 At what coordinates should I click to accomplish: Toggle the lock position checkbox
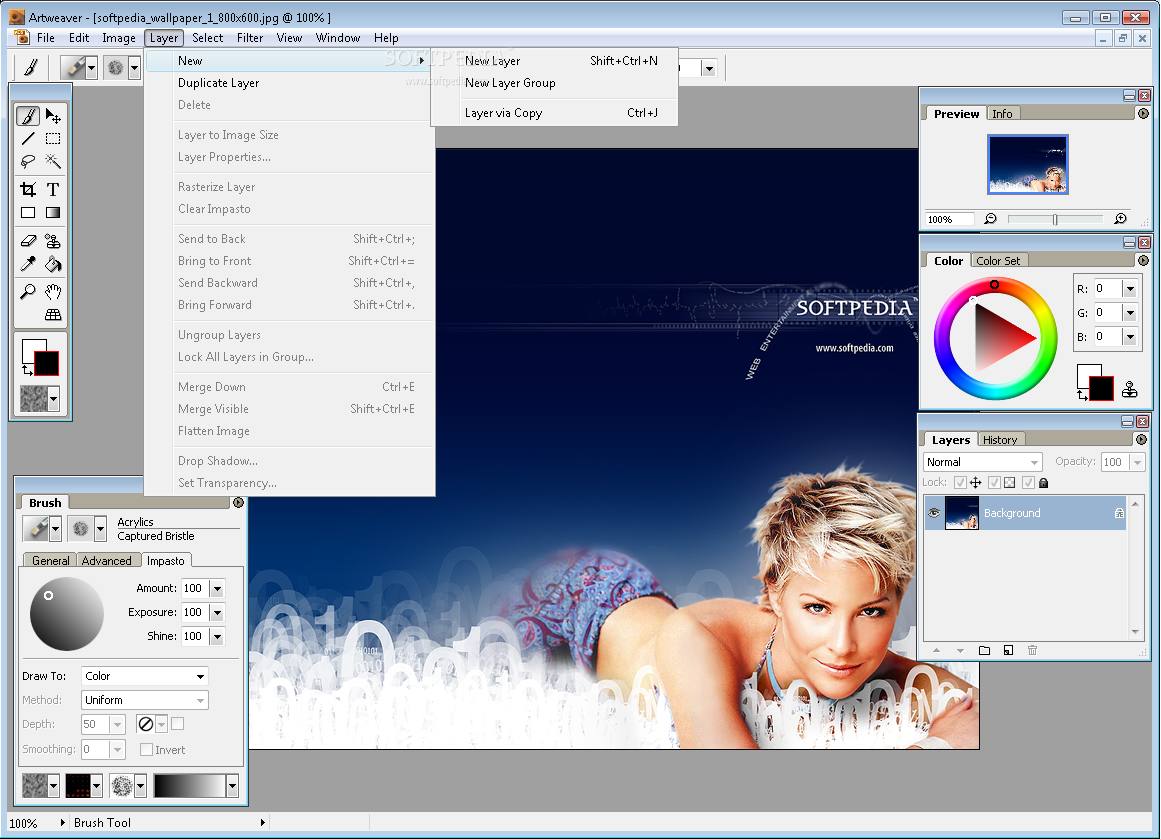click(960, 483)
